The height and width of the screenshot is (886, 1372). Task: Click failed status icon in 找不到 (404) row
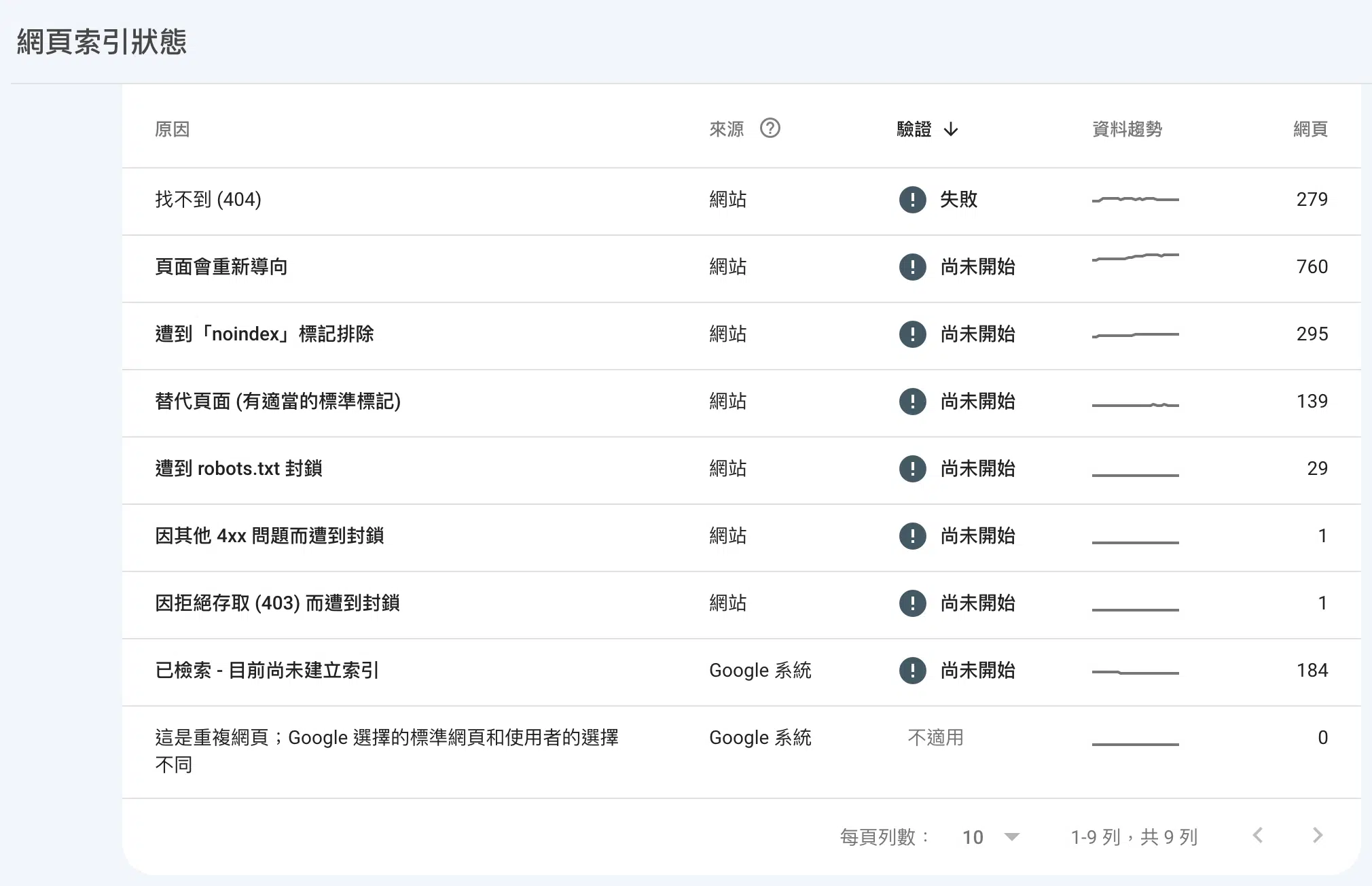(x=912, y=200)
